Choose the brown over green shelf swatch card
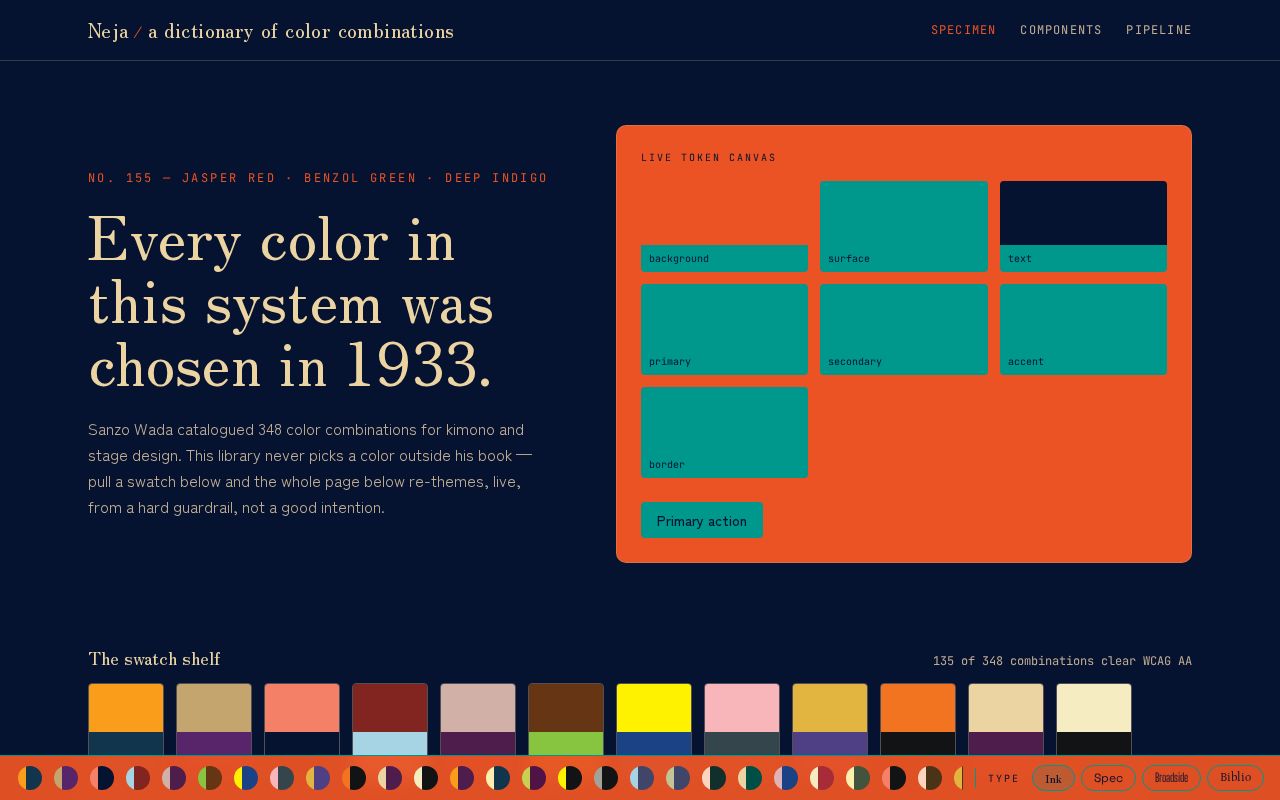Image resolution: width=1280 pixels, height=800 pixels. tap(566, 720)
